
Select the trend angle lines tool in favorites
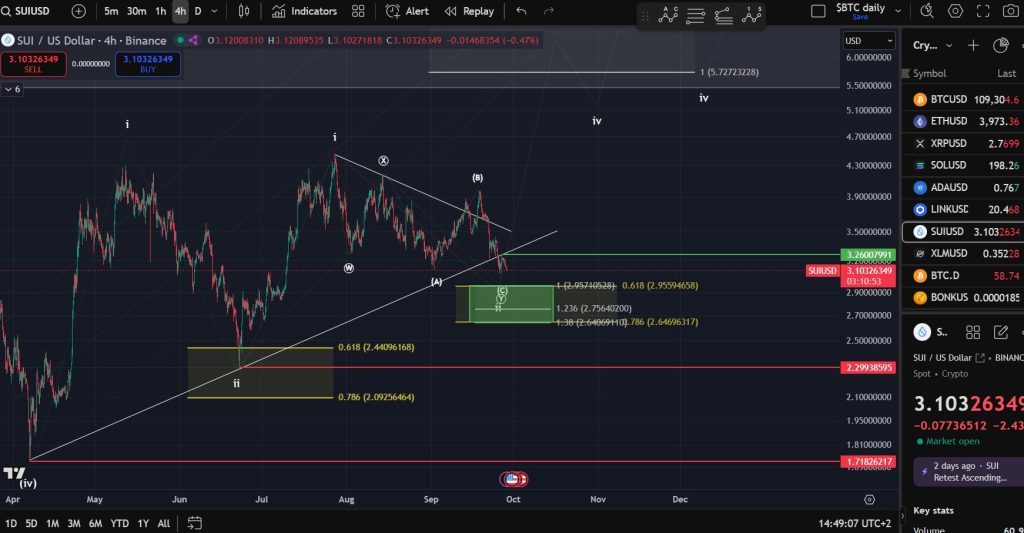pyautogui.click(x=724, y=15)
